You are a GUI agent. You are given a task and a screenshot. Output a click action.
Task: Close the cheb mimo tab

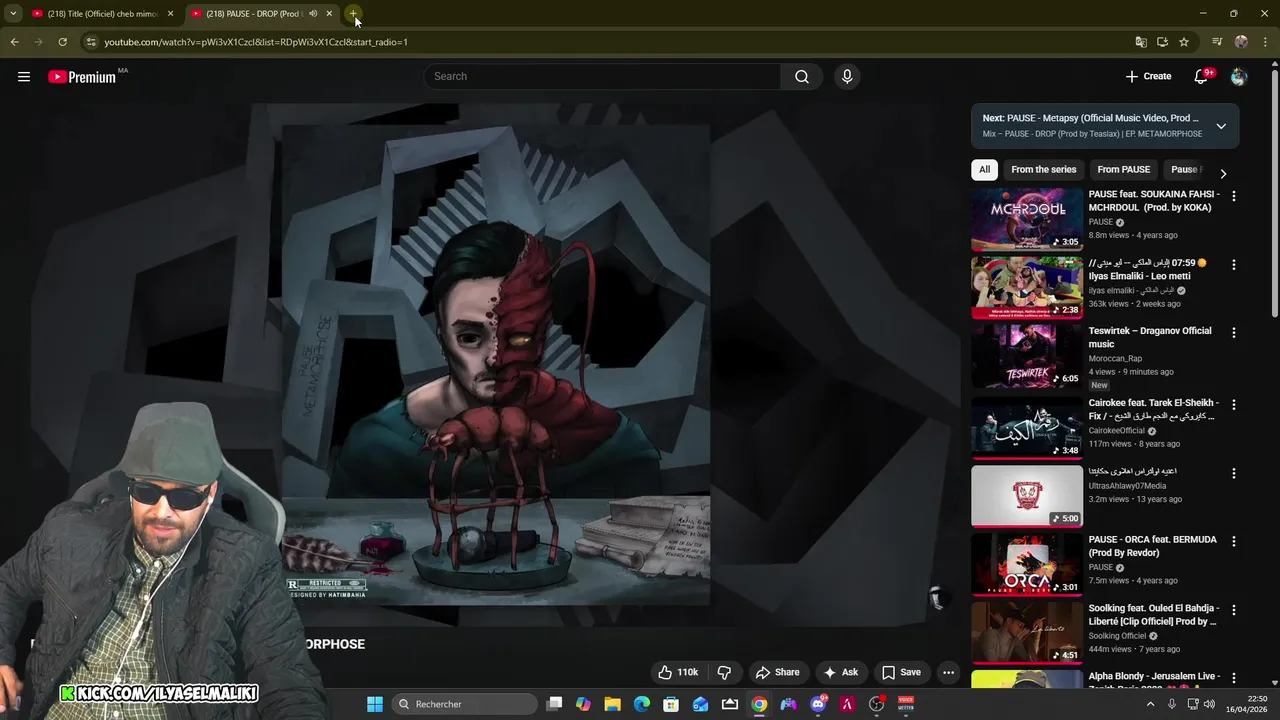click(x=170, y=14)
